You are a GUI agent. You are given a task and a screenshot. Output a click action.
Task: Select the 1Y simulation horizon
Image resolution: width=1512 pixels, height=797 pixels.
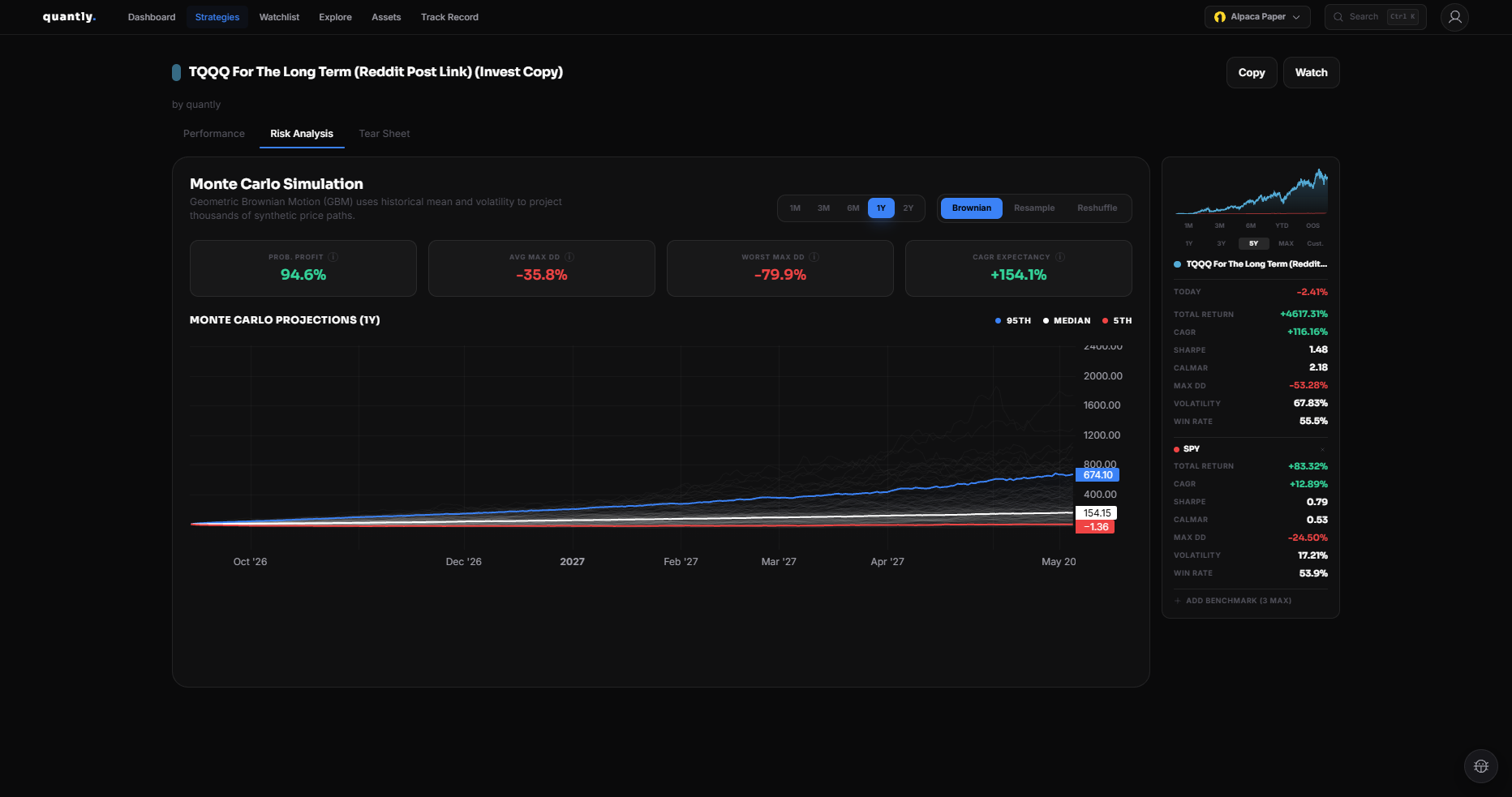tap(881, 208)
